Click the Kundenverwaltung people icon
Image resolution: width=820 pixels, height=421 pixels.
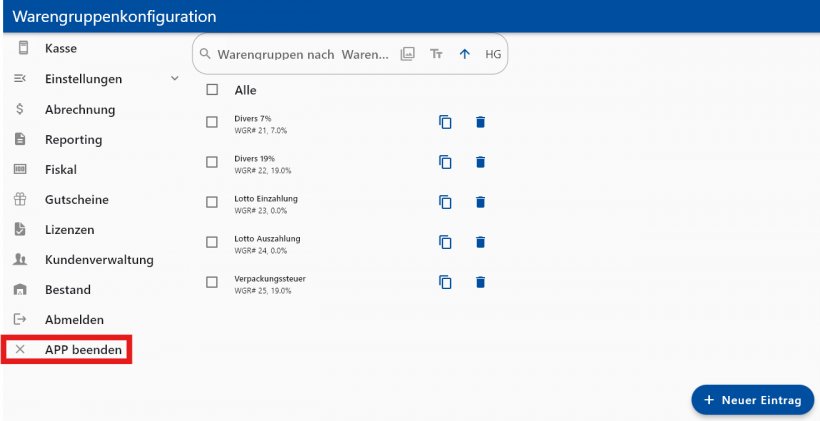click(x=20, y=259)
